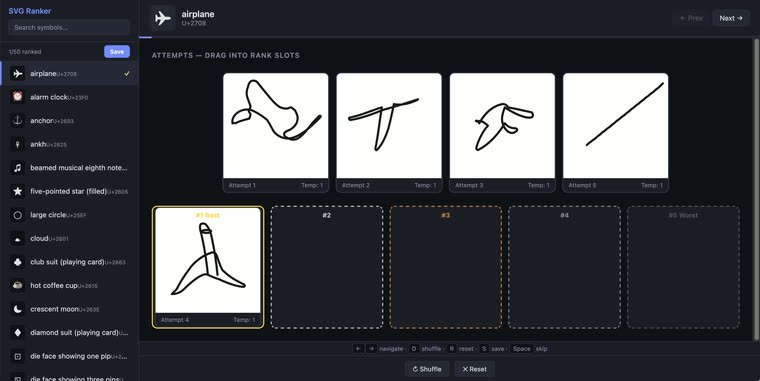Click the alarm clock icon
This screenshot has height=381, width=760.
pos(17,97)
